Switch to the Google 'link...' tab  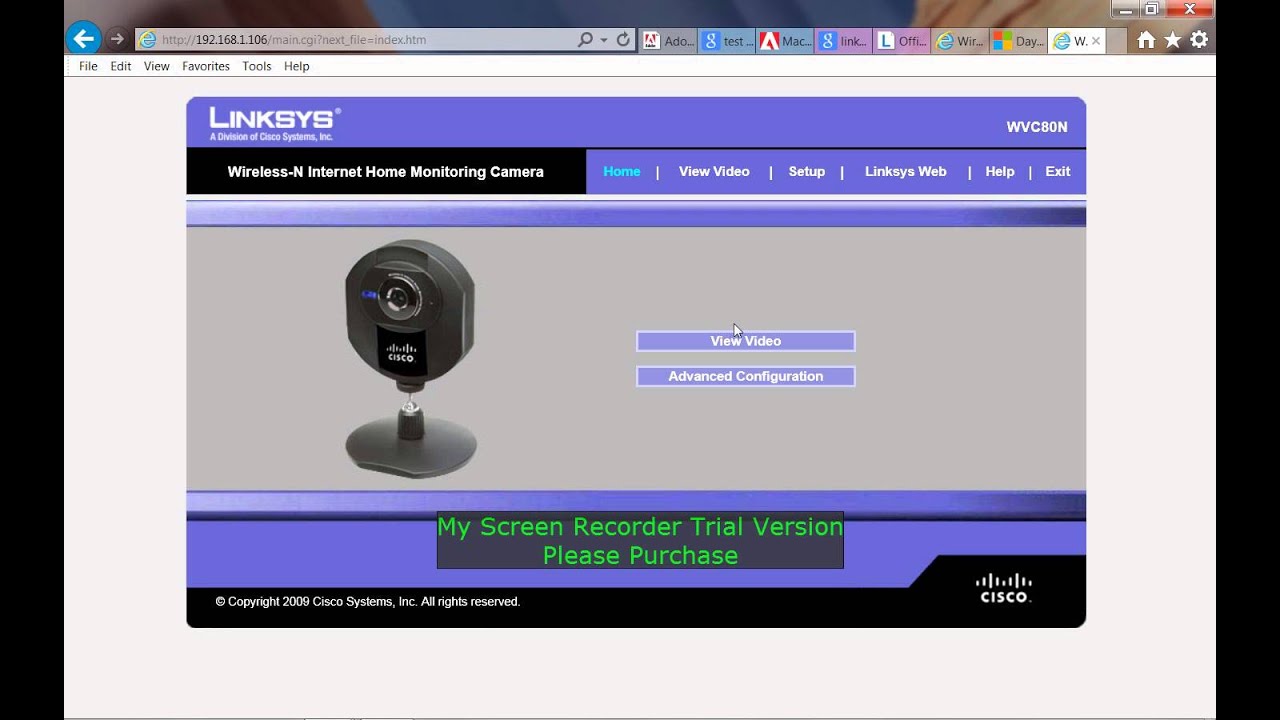coord(844,41)
